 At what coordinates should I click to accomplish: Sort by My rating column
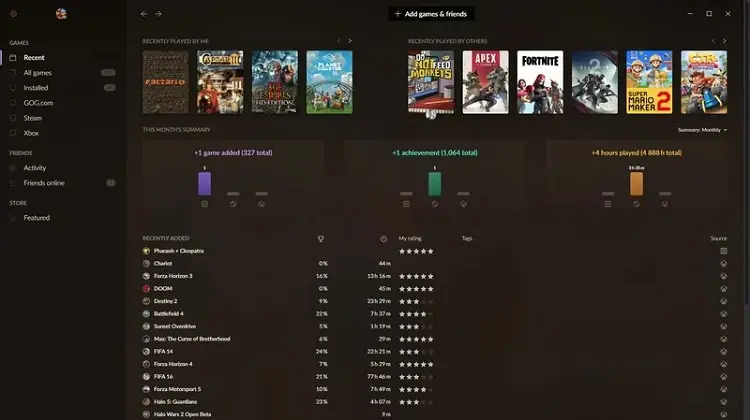click(410, 238)
